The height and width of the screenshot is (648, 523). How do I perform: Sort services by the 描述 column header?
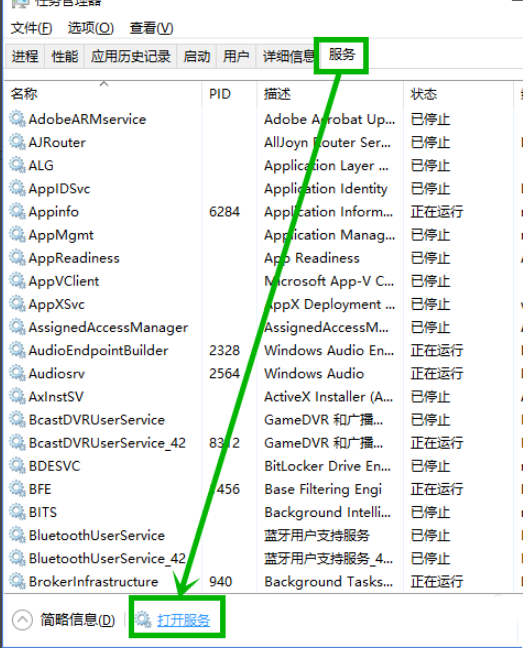coord(330,94)
